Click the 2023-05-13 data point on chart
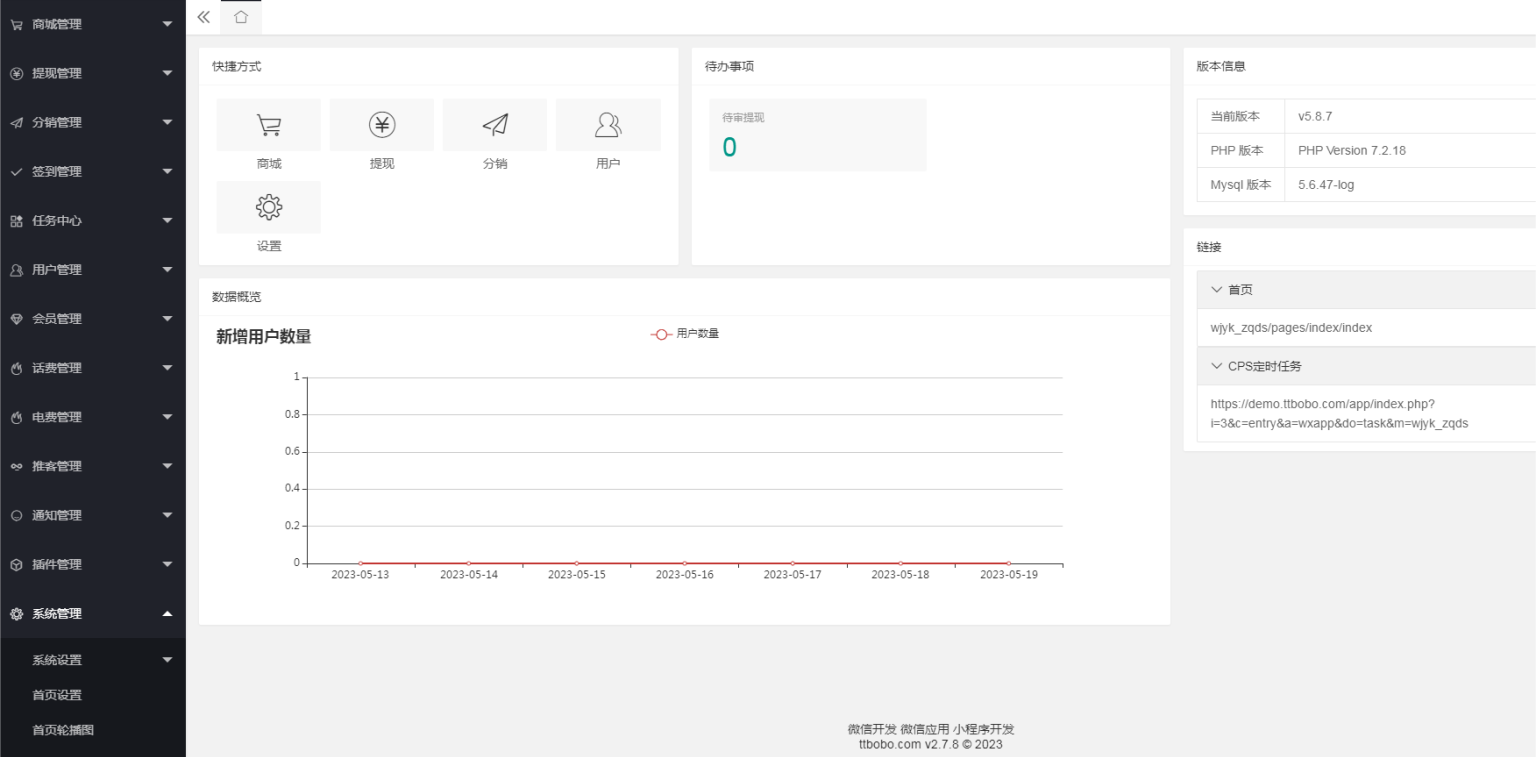 tap(361, 563)
